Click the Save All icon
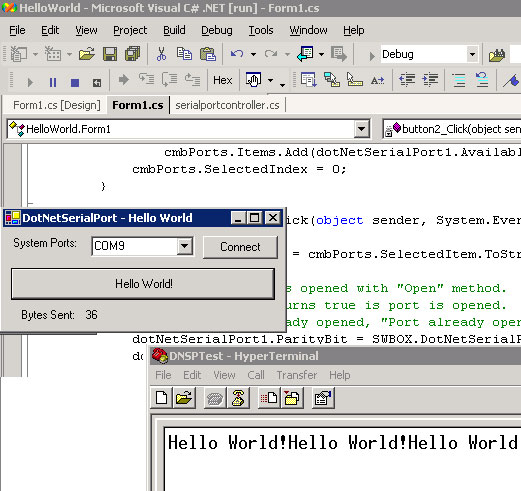The height and width of the screenshot is (491, 521). 132,54
